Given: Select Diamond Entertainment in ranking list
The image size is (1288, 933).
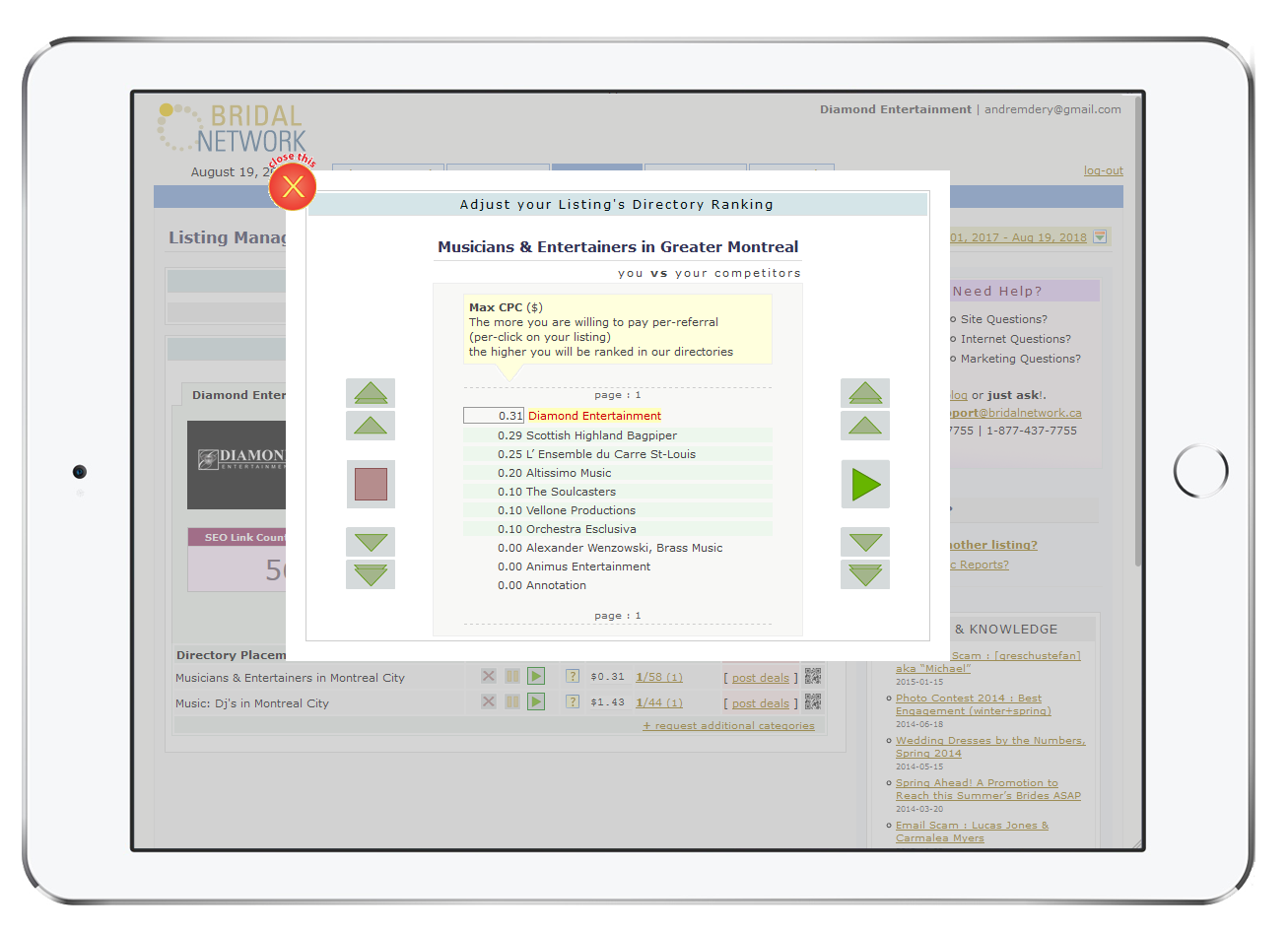Looking at the screenshot, I should [x=594, y=416].
